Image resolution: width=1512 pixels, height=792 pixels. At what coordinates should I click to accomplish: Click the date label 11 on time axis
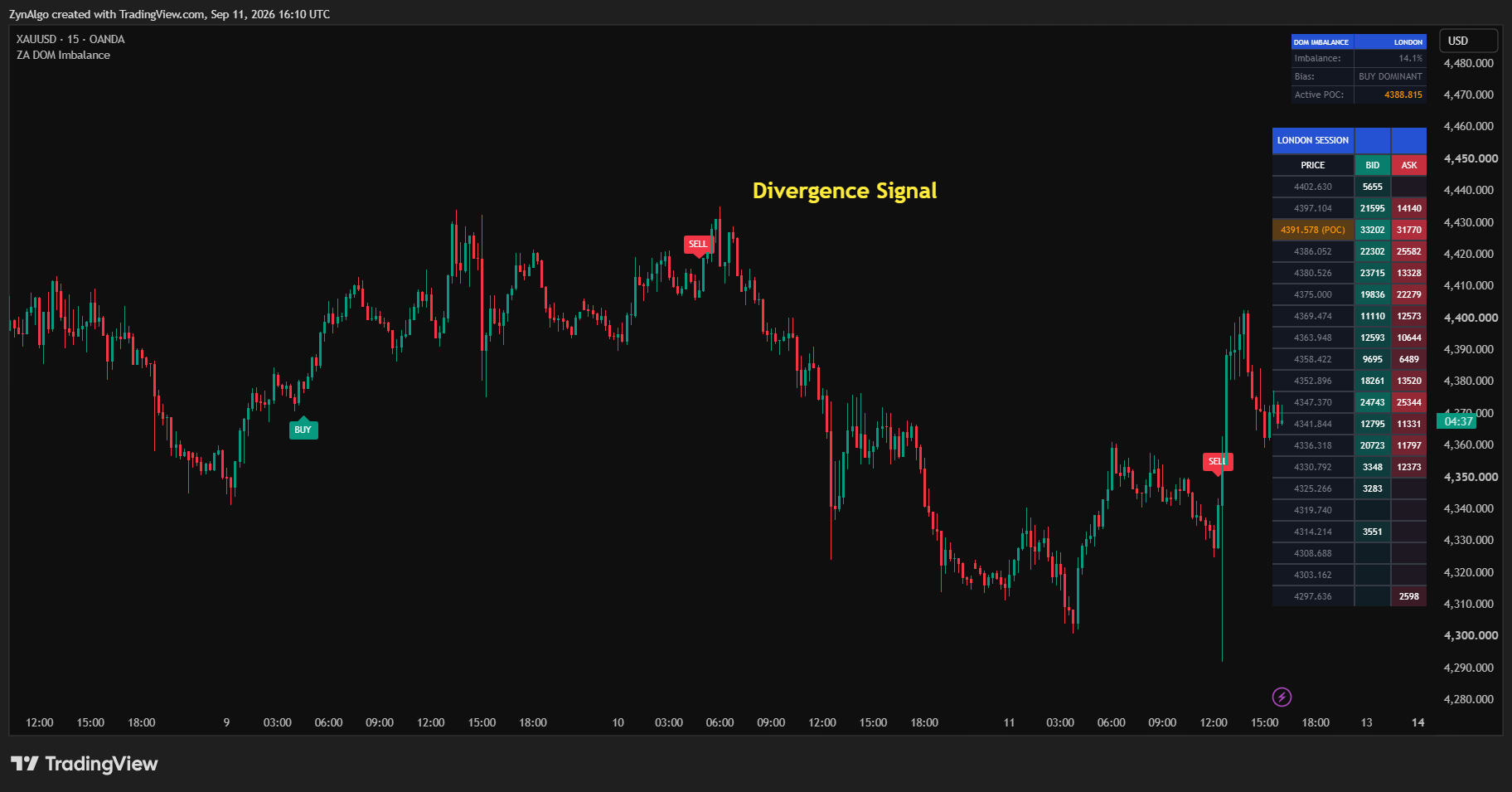1009,722
